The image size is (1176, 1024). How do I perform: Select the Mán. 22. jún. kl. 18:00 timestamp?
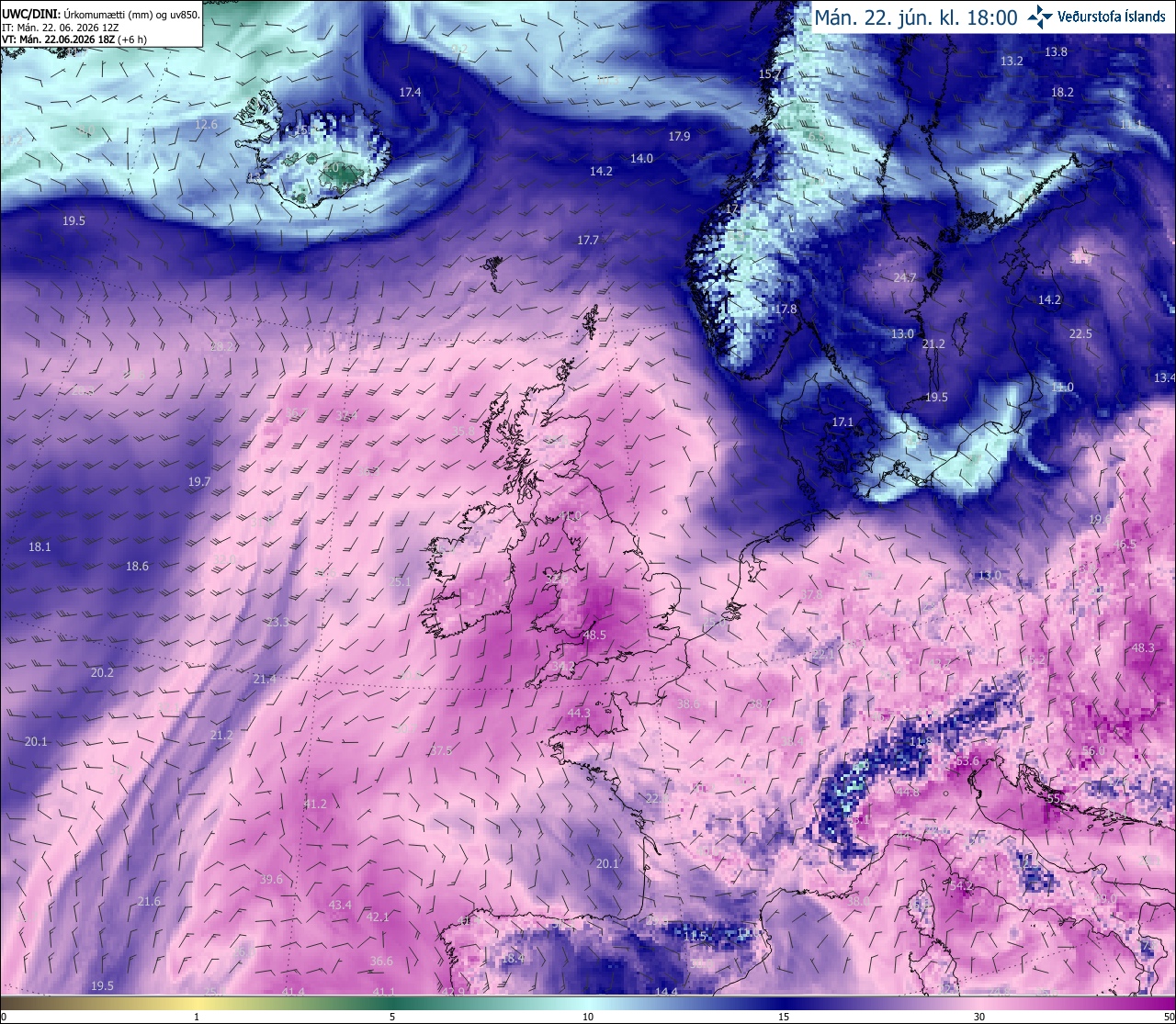pos(916,17)
